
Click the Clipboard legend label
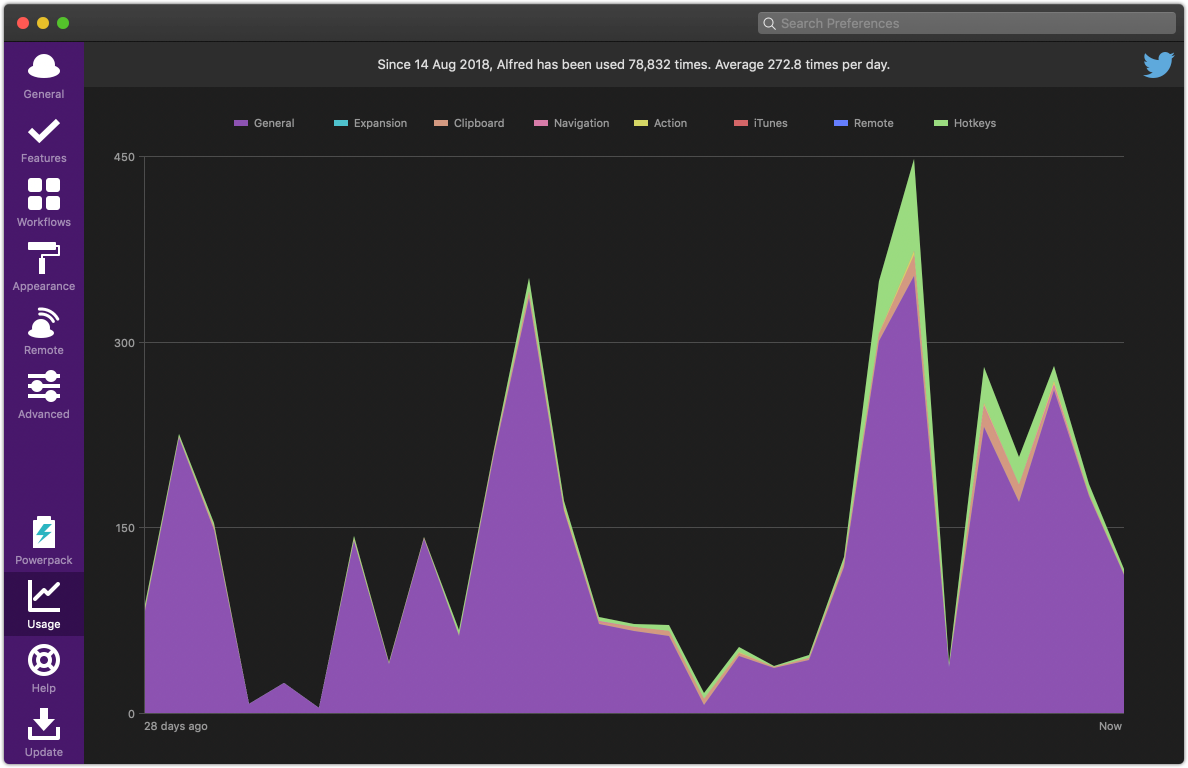pyautogui.click(x=479, y=123)
